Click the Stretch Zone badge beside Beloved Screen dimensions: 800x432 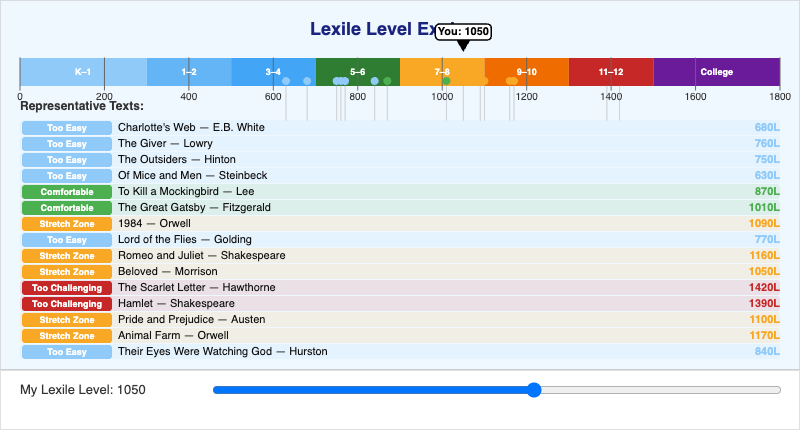tap(67, 271)
